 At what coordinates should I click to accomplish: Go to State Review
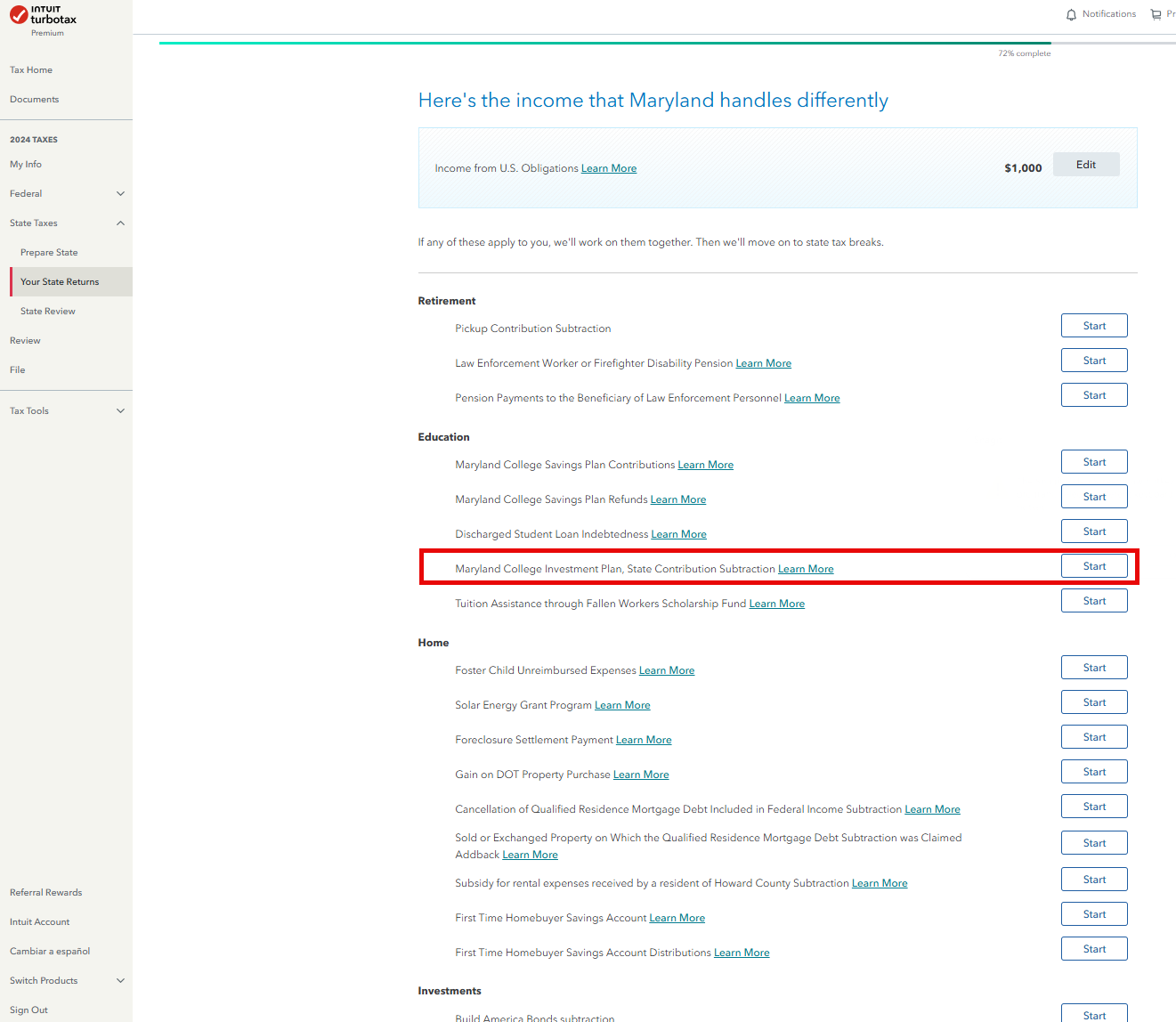coord(48,311)
